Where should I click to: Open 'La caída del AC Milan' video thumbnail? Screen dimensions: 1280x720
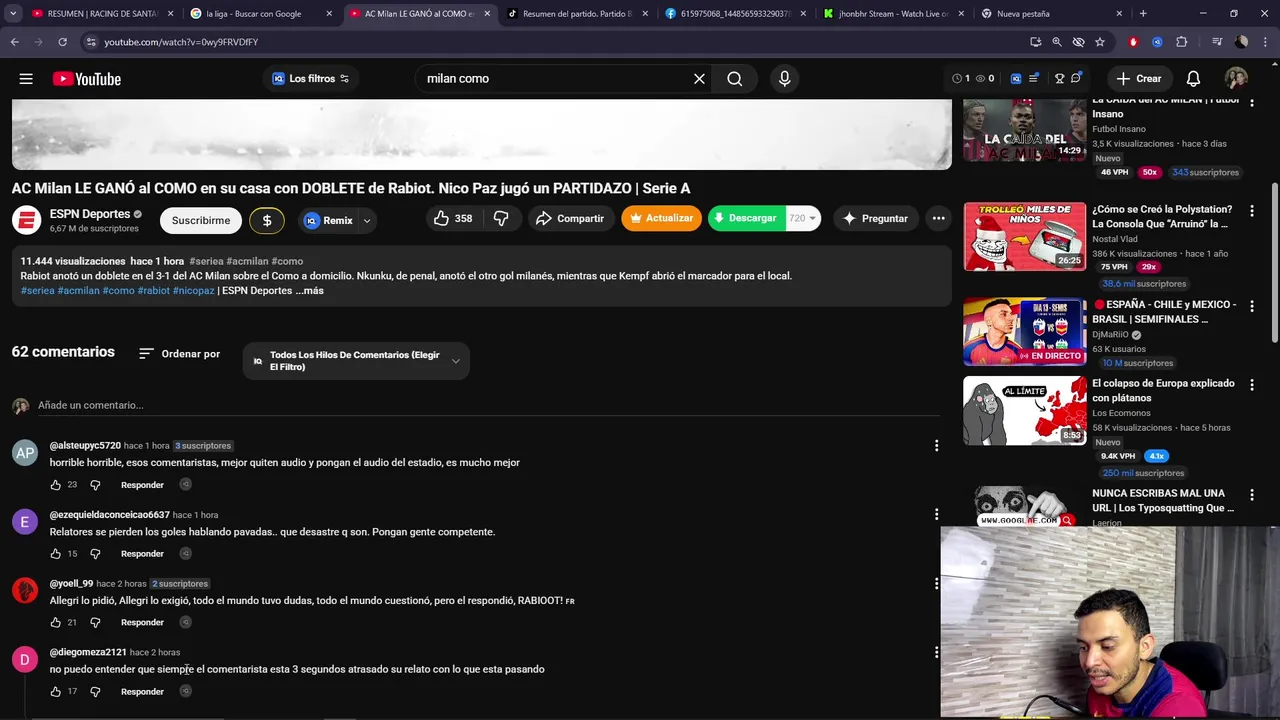[x=1024, y=130]
